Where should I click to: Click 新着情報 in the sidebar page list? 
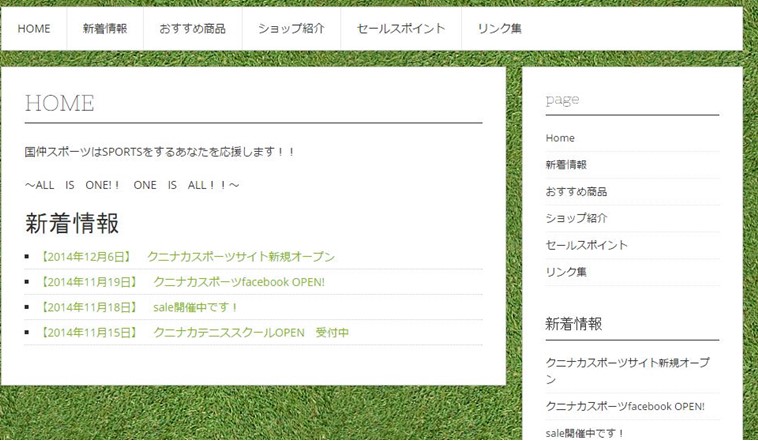click(x=566, y=164)
